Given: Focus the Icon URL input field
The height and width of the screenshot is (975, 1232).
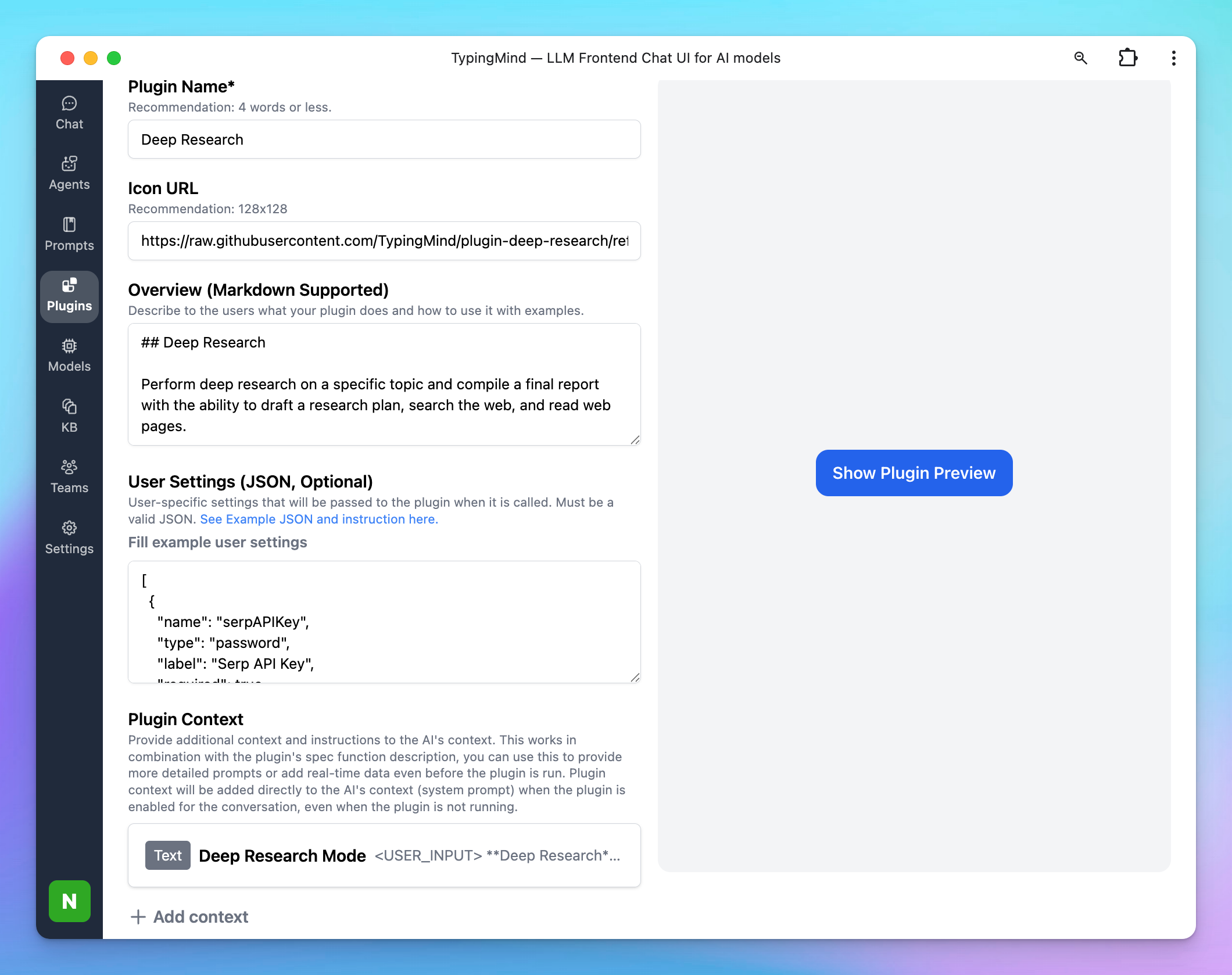Looking at the screenshot, I should [x=384, y=241].
